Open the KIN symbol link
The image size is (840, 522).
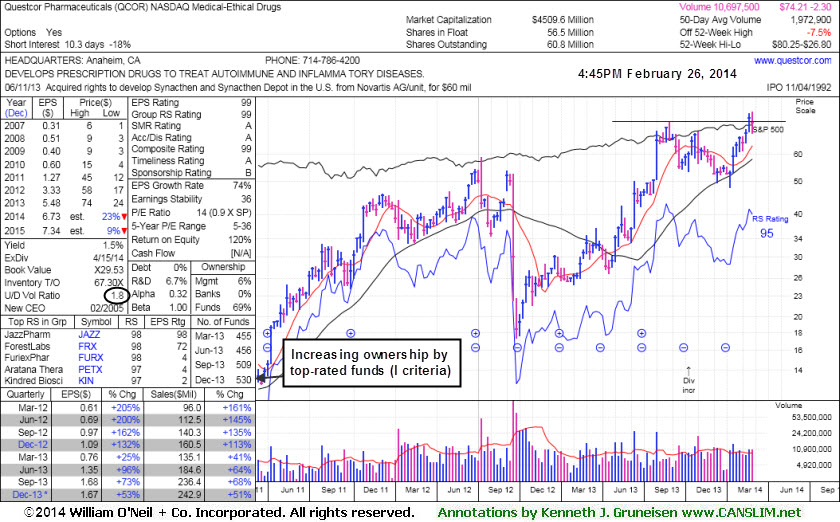coord(86,381)
